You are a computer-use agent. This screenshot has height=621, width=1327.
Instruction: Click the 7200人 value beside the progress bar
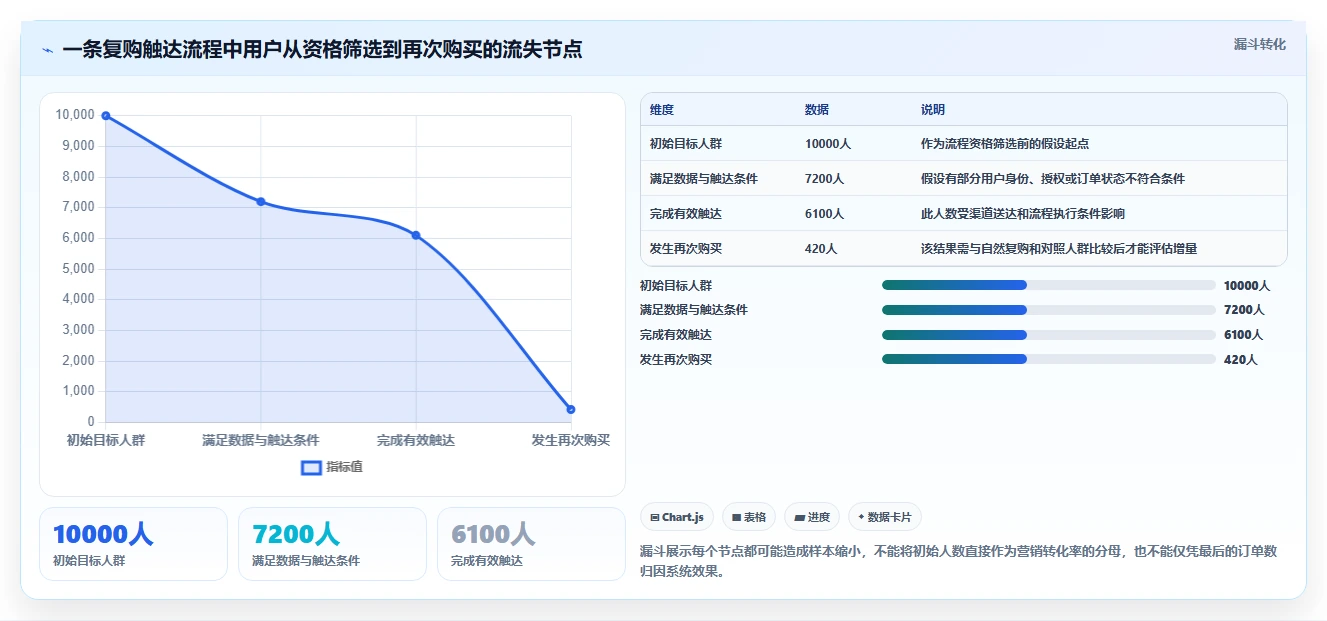pos(1243,310)
